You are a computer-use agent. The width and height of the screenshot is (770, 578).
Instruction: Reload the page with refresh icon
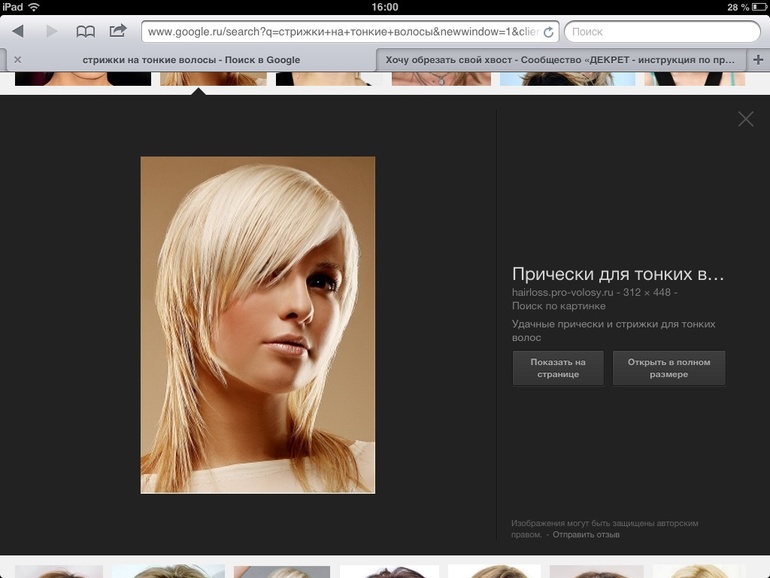pyautogui.click(x=548, y=32)
